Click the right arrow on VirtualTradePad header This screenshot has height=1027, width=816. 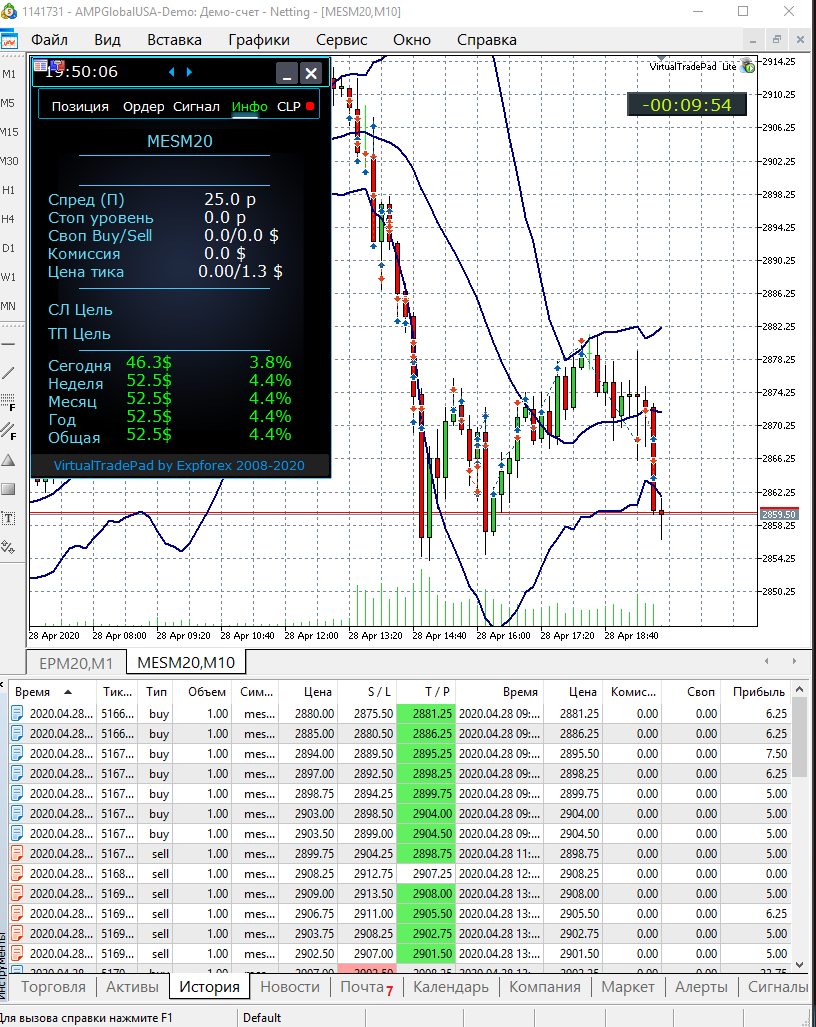point(189,72)
